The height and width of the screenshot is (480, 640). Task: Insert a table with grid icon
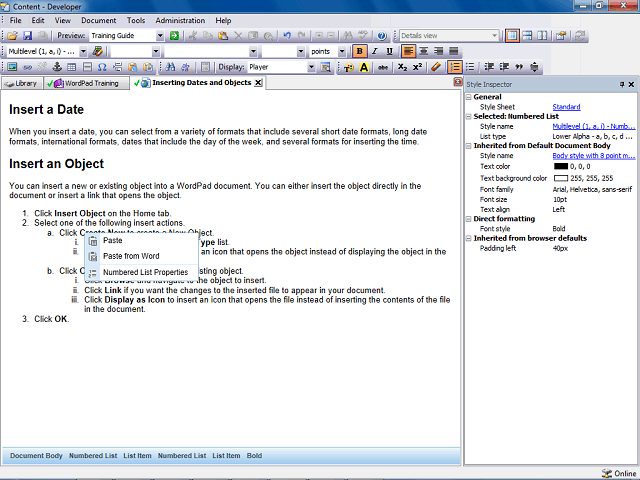pos(72,67)
